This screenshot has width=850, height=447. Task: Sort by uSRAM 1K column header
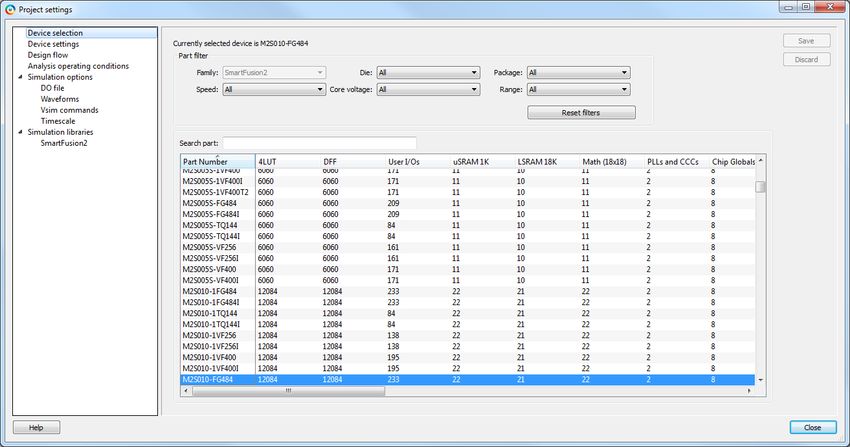pos(482,161)
